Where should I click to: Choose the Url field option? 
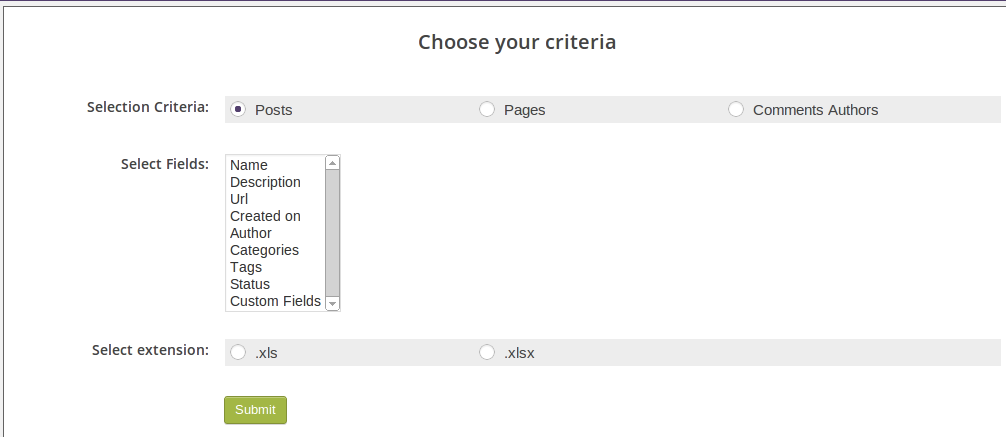pos(239,199)
